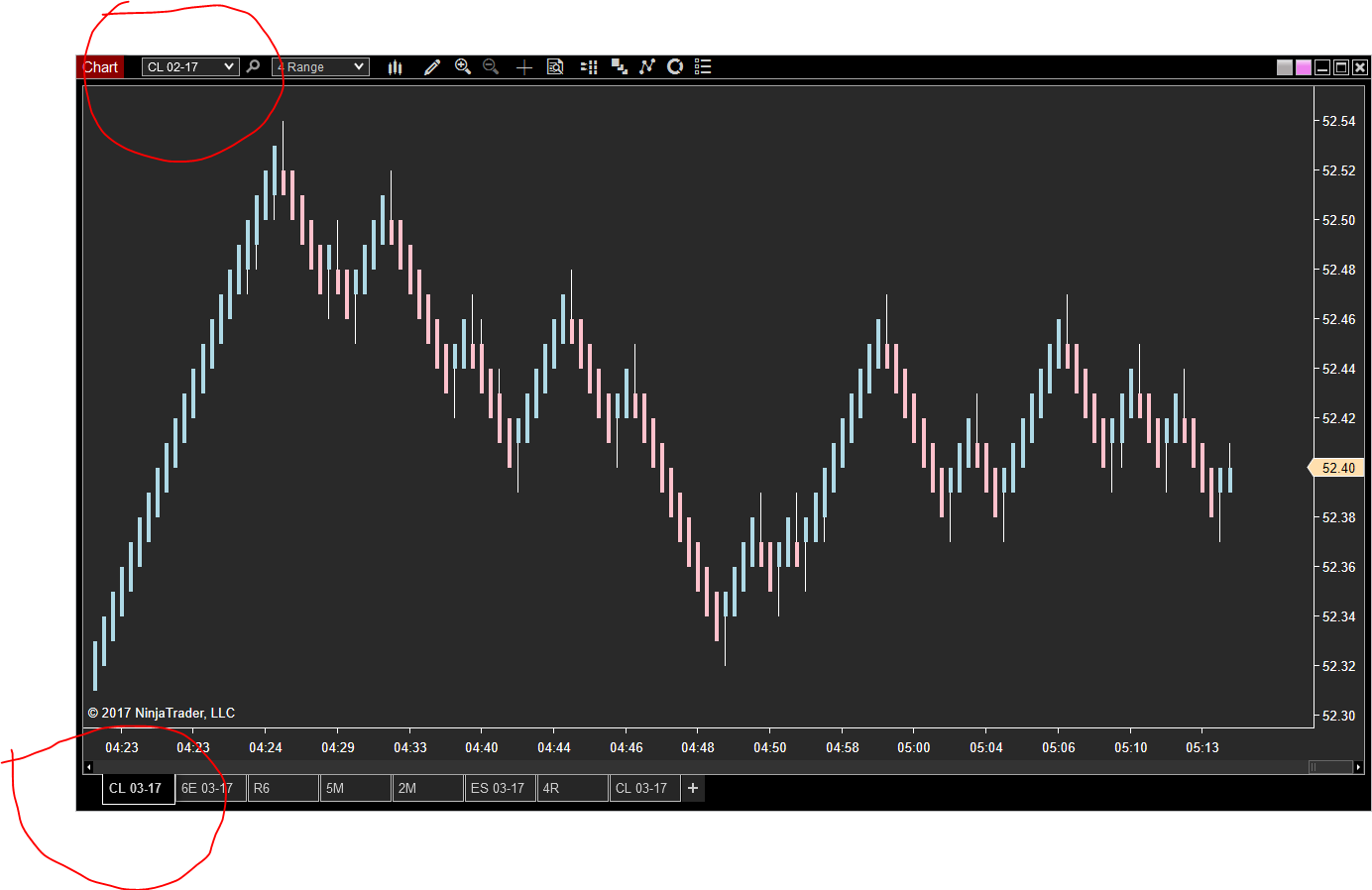
Task: Click the 04:33 time axis label
Action: coord(410,747)
